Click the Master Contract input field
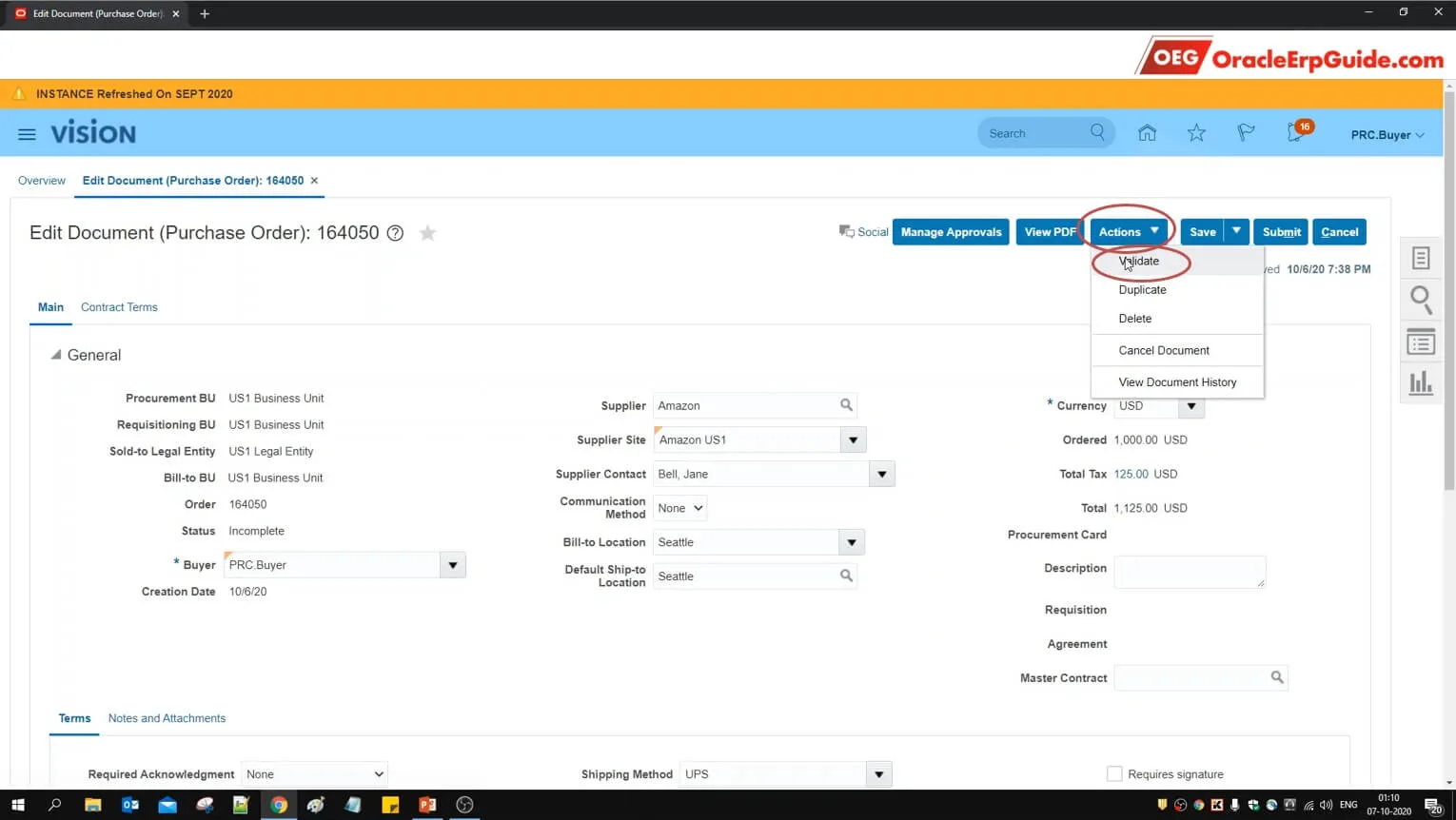 (x=1192, y=677)
